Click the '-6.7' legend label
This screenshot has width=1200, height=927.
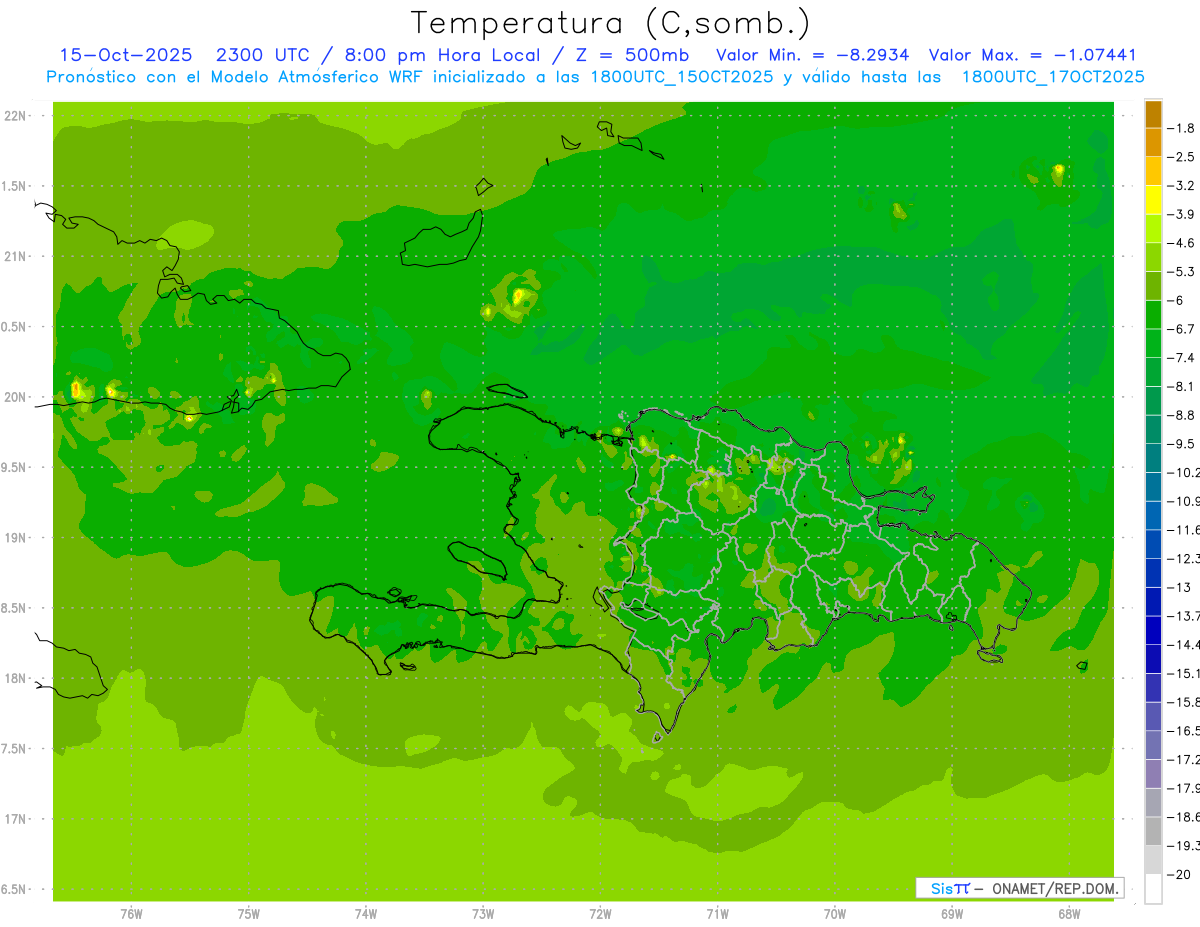coord(1180,329)
